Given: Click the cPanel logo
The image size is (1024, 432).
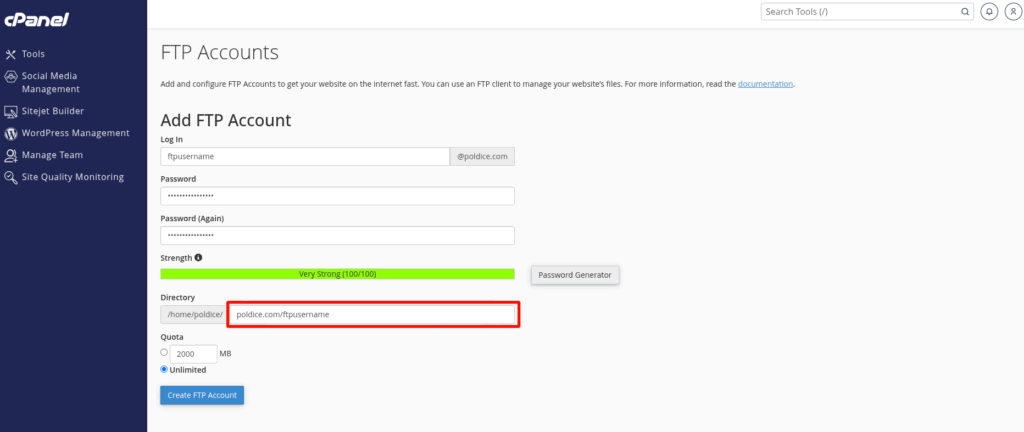Looking at the screenshot, I should coord(35,20).
